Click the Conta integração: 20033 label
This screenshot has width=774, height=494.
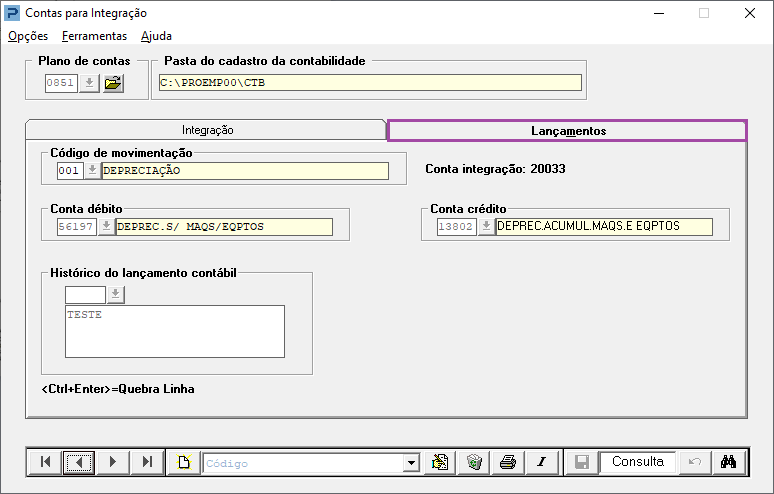point(495,169)
